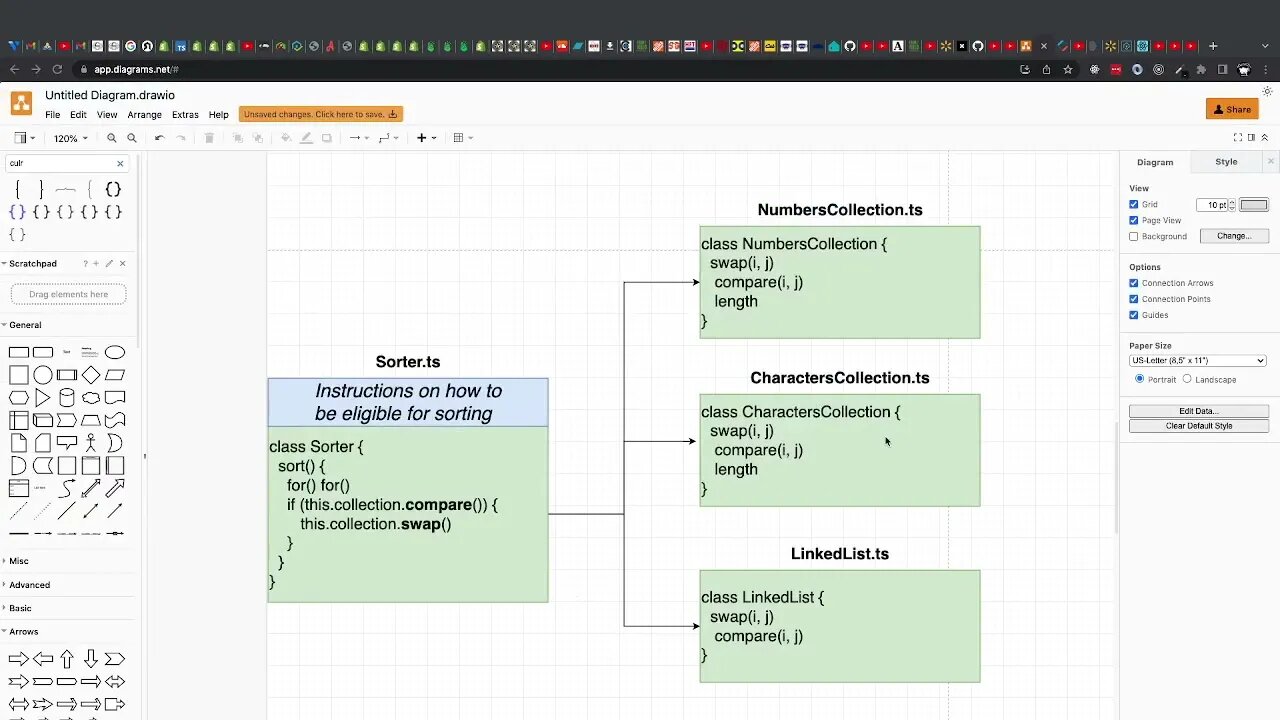Viewport: 1280px width, 720px height.
Task: Click the Change... background button
Action: (x=1234, y=237)
